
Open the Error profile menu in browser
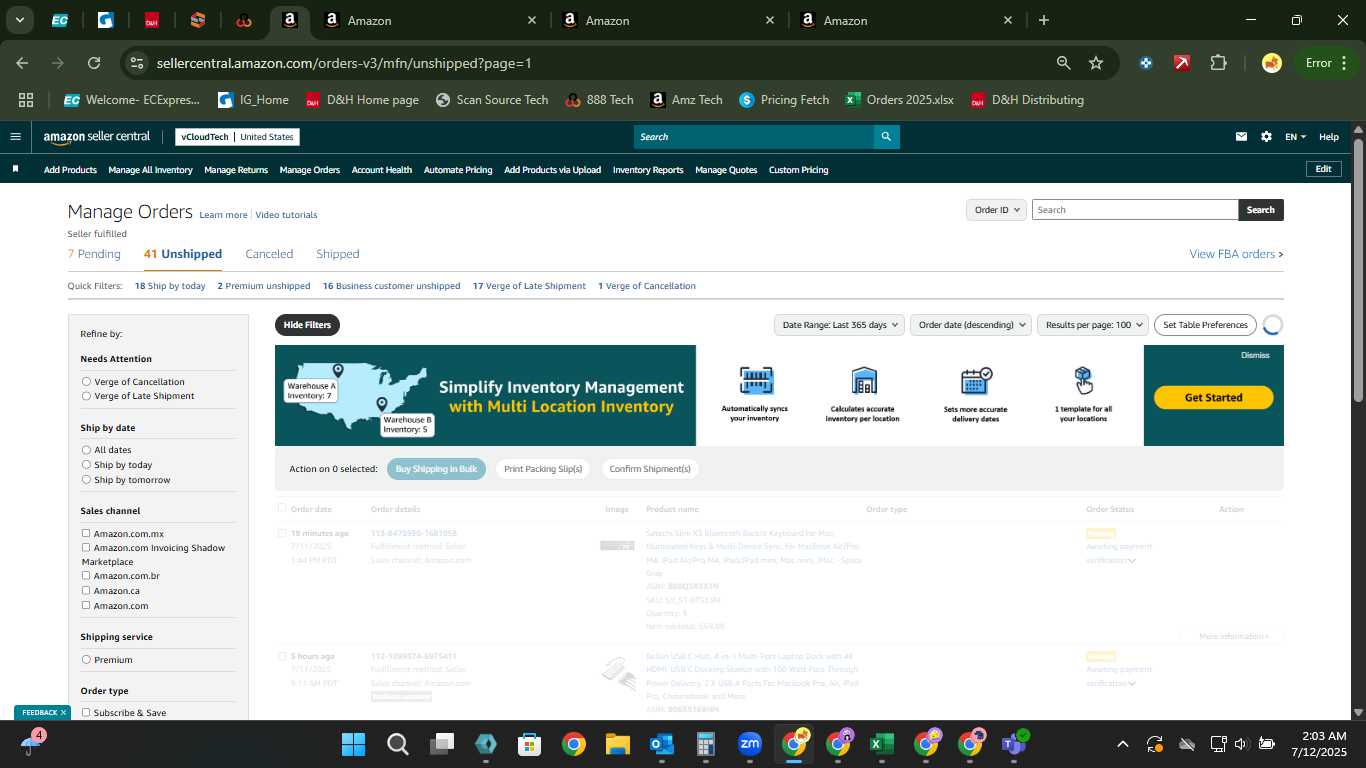(1325, 63)
